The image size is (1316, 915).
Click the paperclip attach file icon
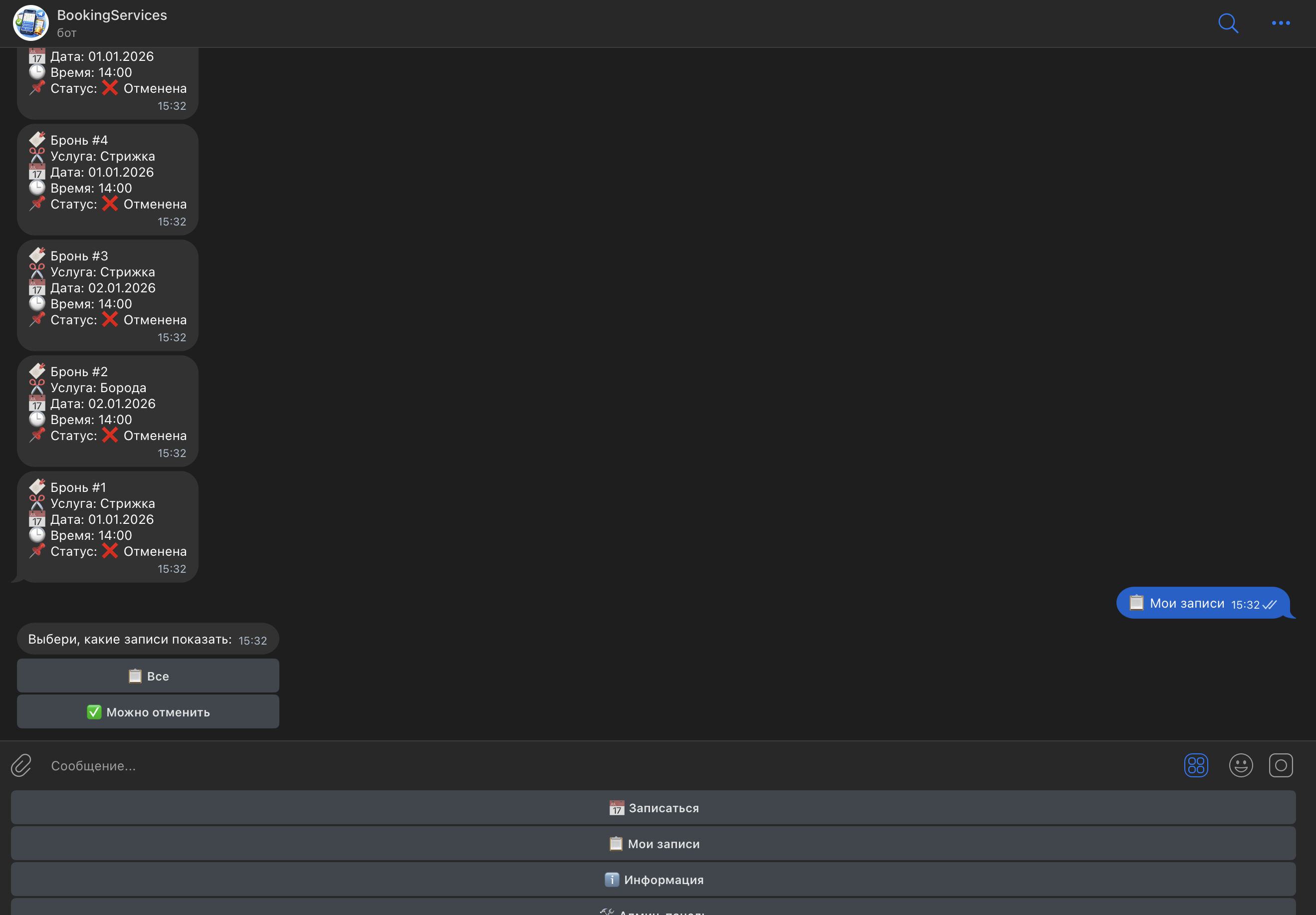pyautogui.click(x=22, y=765)
